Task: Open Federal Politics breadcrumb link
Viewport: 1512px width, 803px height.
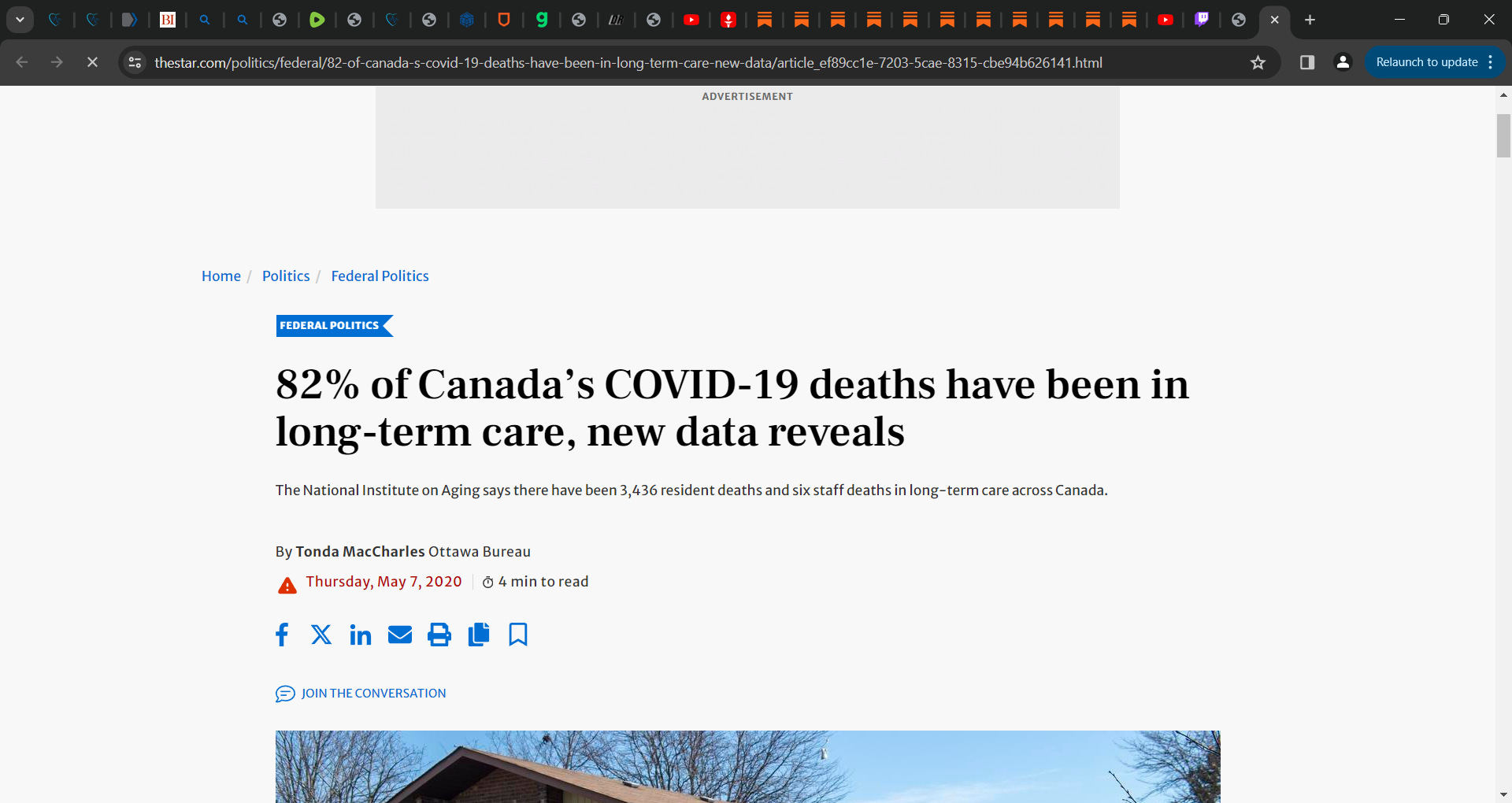Action: click(380, 276)
